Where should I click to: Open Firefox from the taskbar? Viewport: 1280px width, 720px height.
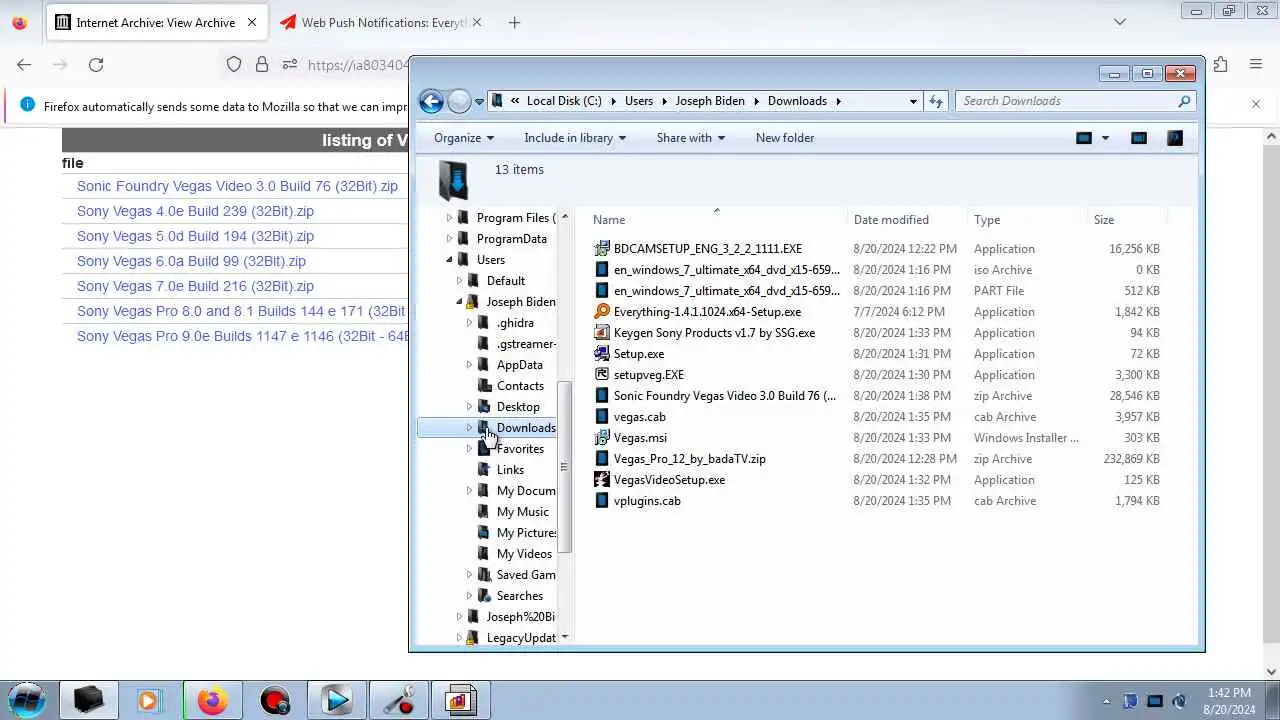click(212, 701)
